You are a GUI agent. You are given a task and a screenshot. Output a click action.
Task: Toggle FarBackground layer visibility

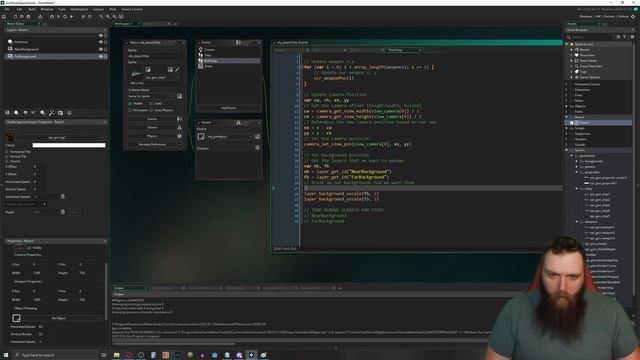point(101,56)
